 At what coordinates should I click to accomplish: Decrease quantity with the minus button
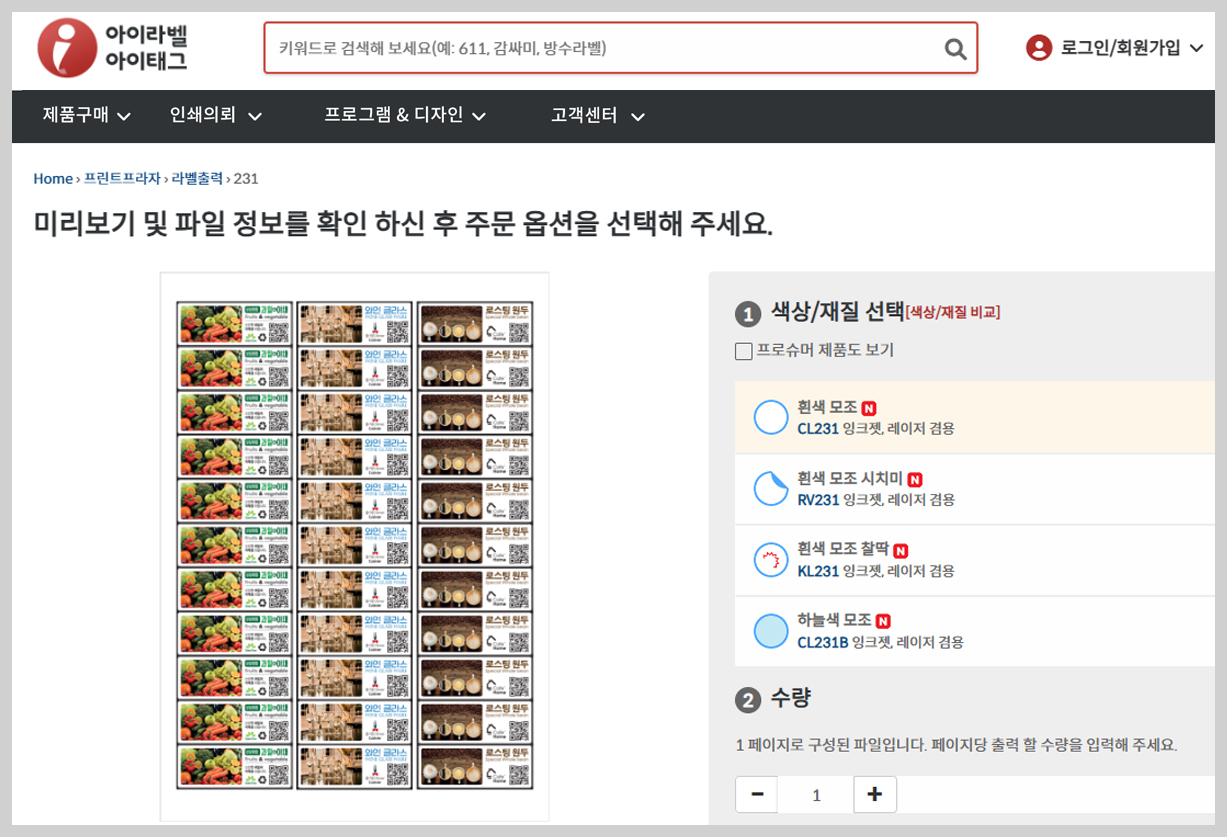pos(757,794)
